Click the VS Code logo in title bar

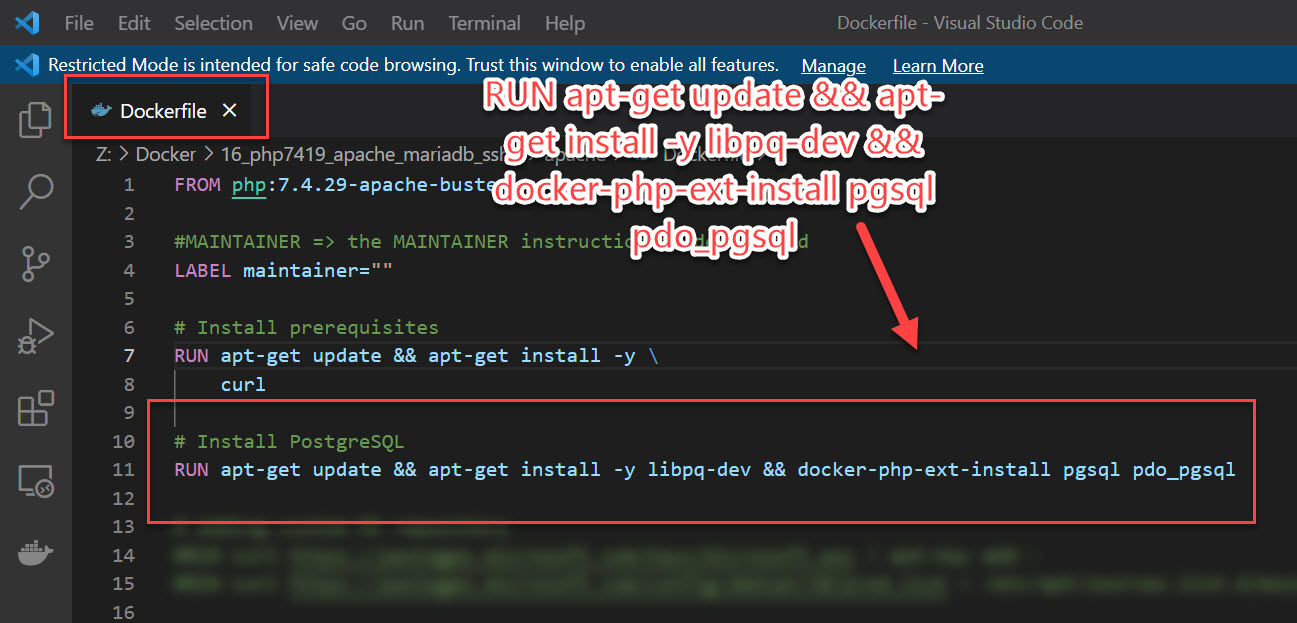click(x=27, y=22)
